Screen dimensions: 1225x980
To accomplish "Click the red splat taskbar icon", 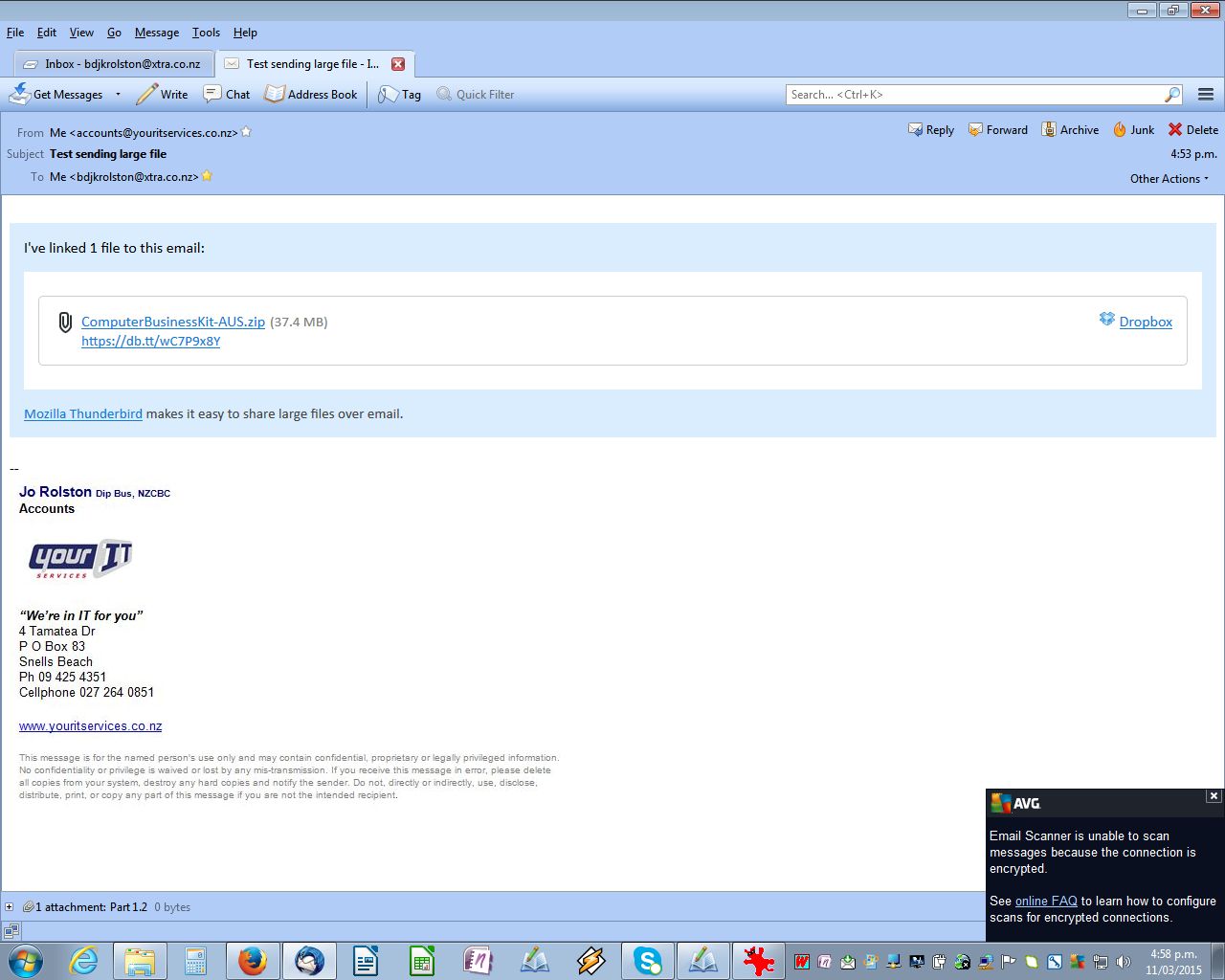I will click(760, 961).
